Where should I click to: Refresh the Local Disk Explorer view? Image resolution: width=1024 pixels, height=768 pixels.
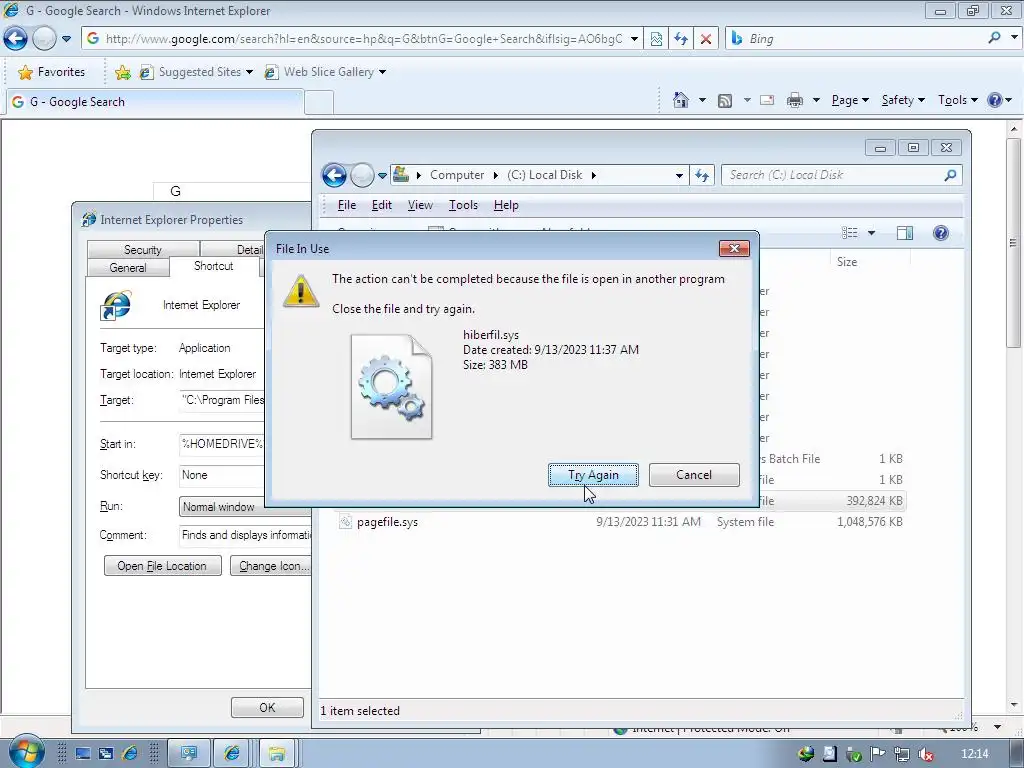pyautogui.click(x=702, y=175)
